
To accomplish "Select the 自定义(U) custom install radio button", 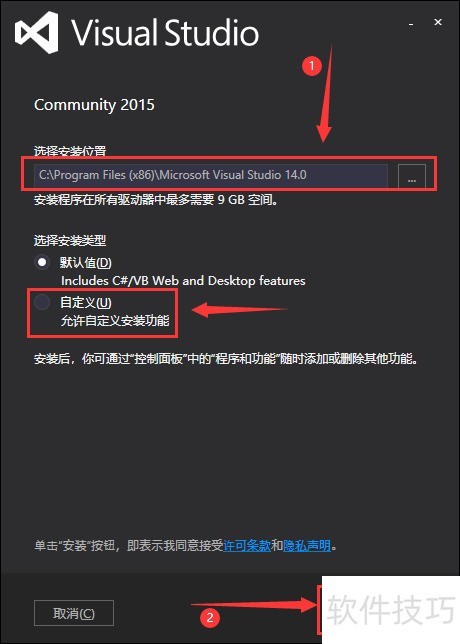I will [42, 302].
